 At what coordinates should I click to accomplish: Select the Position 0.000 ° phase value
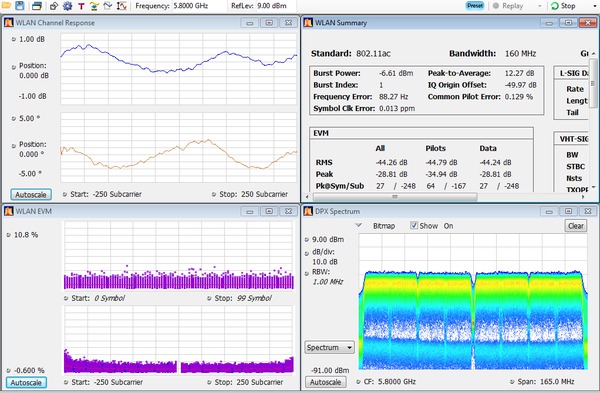(31, 154)
